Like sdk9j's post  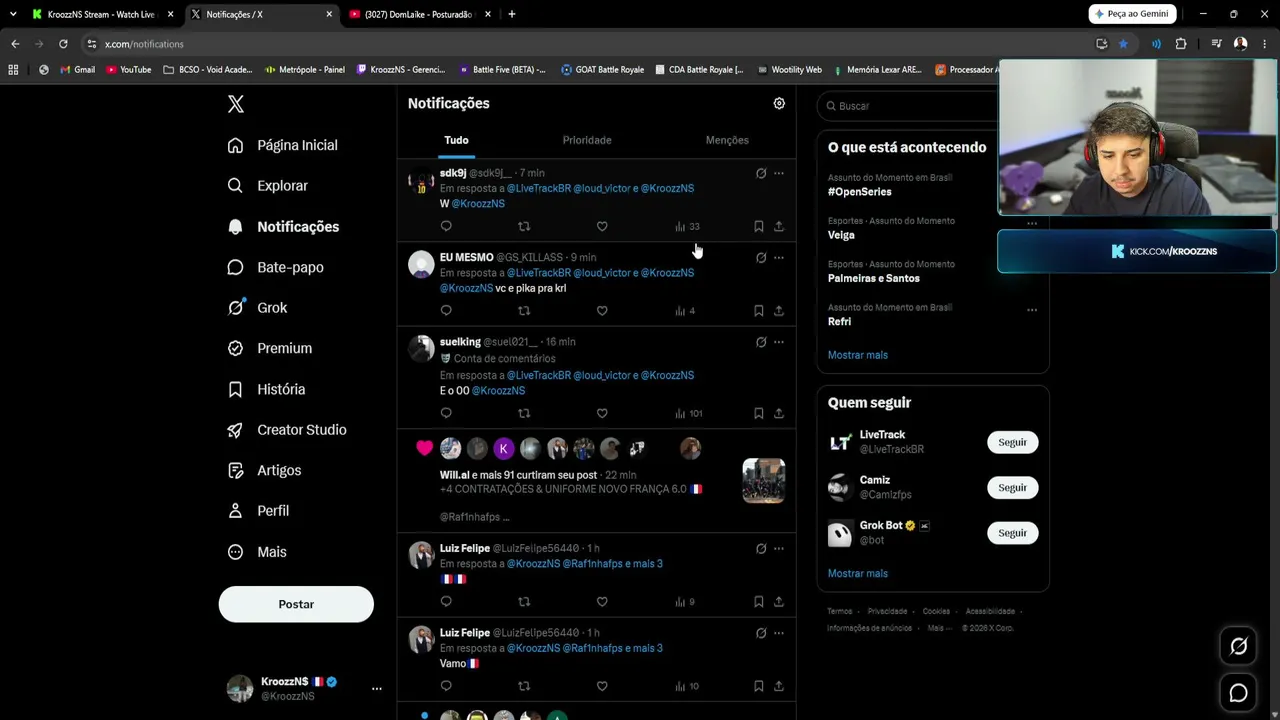602,226
